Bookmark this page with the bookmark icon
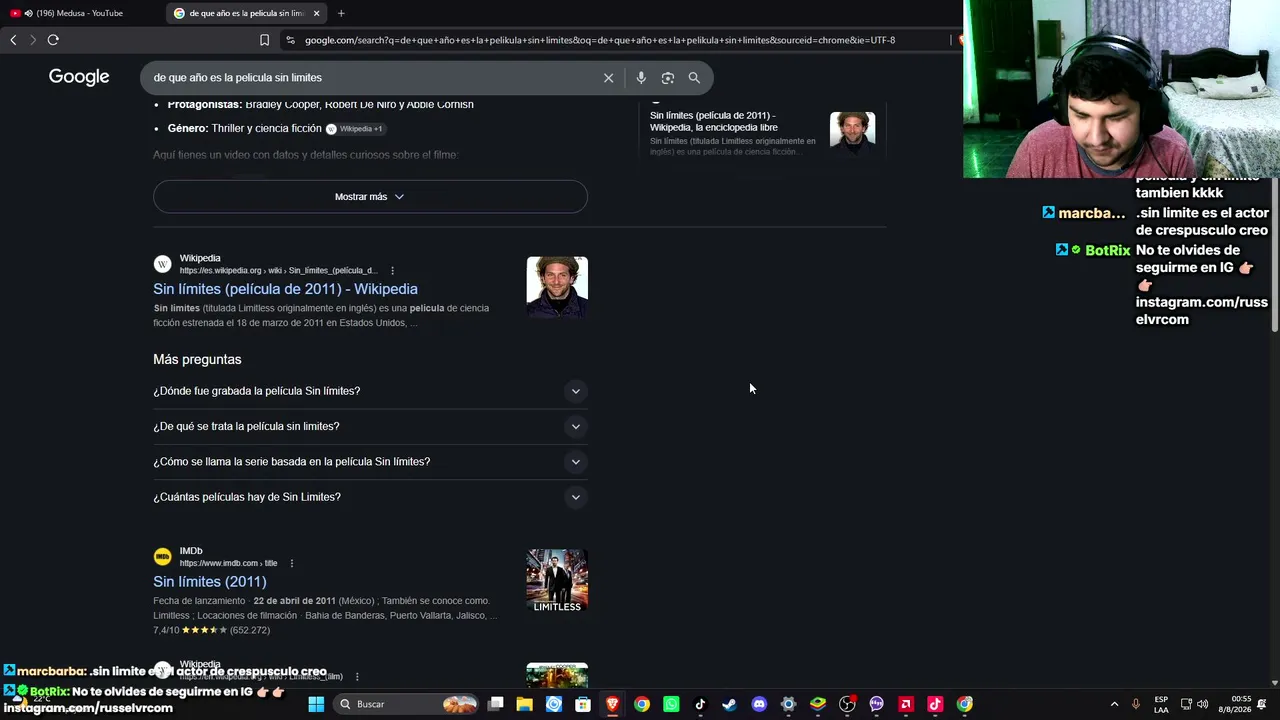This screenshot has height=720, width=1280. pos(264,40)
